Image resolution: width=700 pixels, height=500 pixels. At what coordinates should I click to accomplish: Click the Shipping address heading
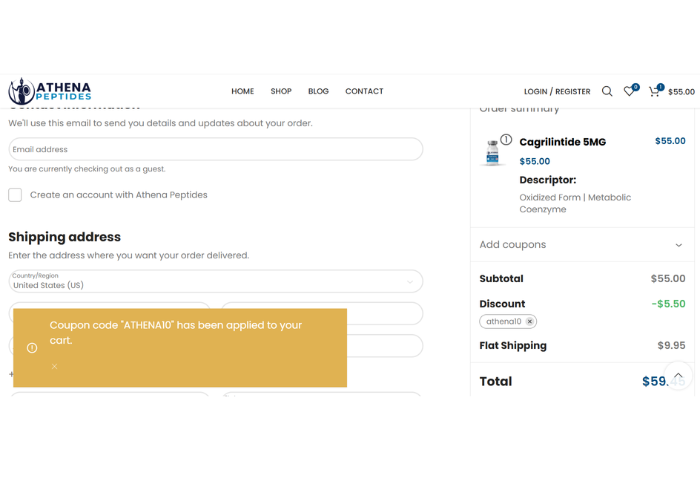coord(65,237)
